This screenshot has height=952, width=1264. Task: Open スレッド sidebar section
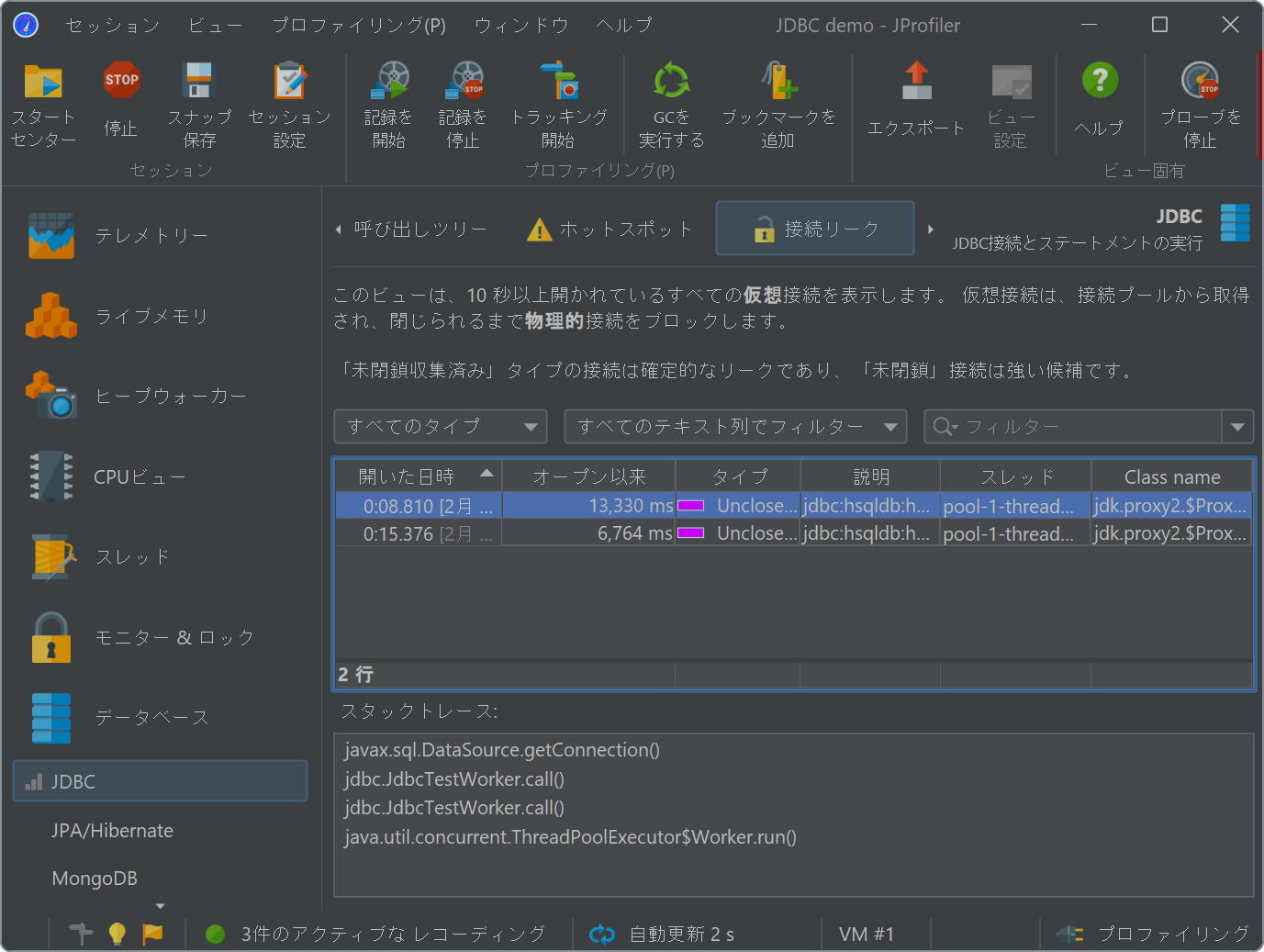[x=161, y=556]
